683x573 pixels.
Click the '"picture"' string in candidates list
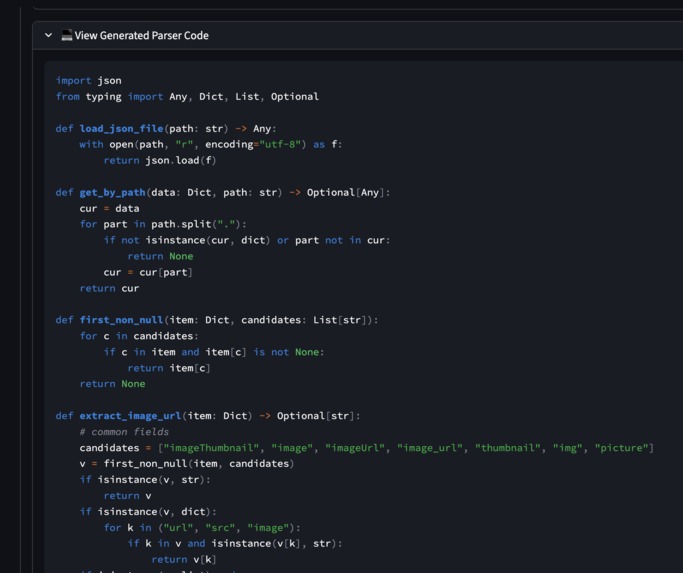coord(621,448)
